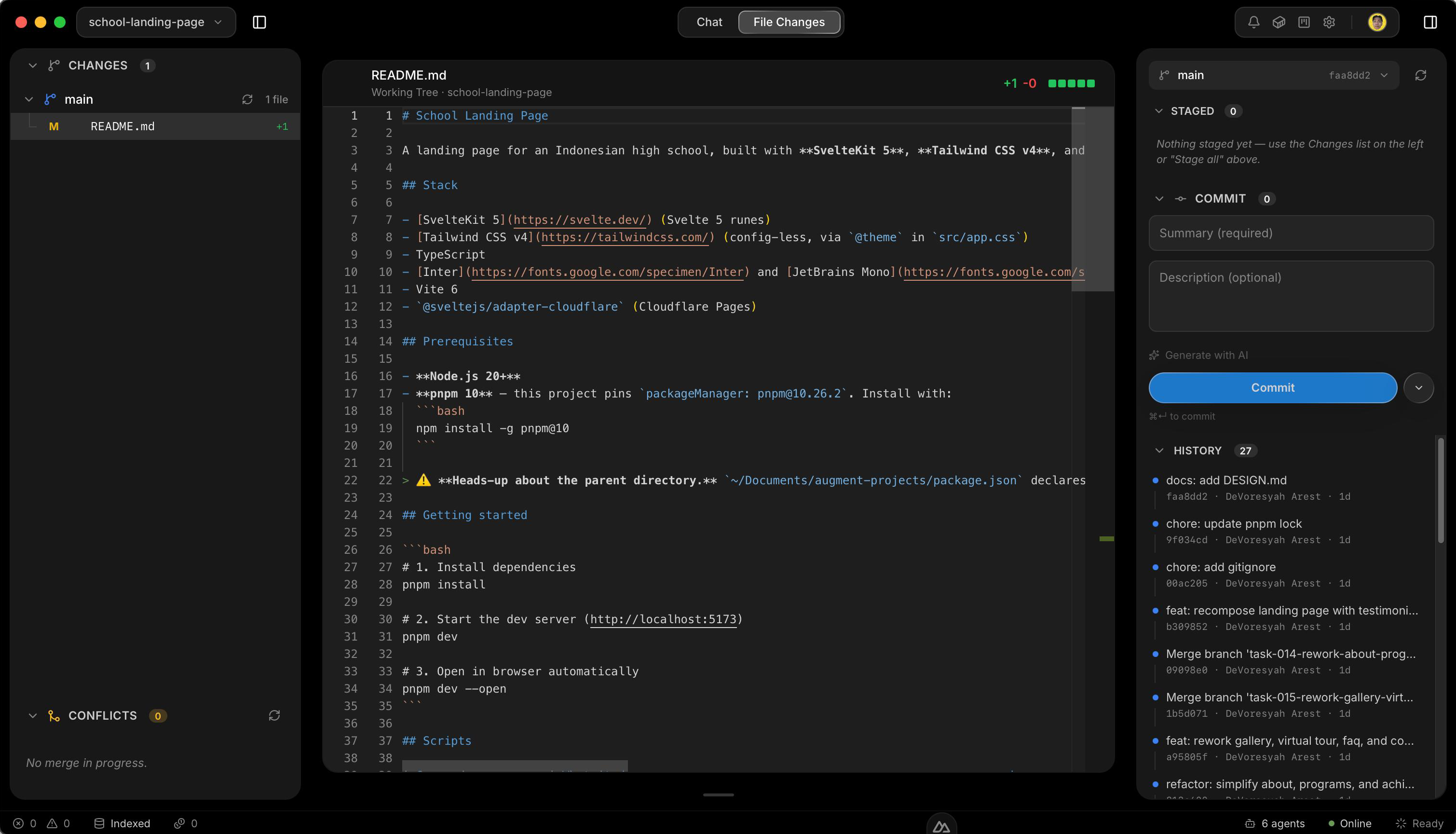Open the http://localhost:5173 link
The image size is (1456, 834).
pos(663,620)
